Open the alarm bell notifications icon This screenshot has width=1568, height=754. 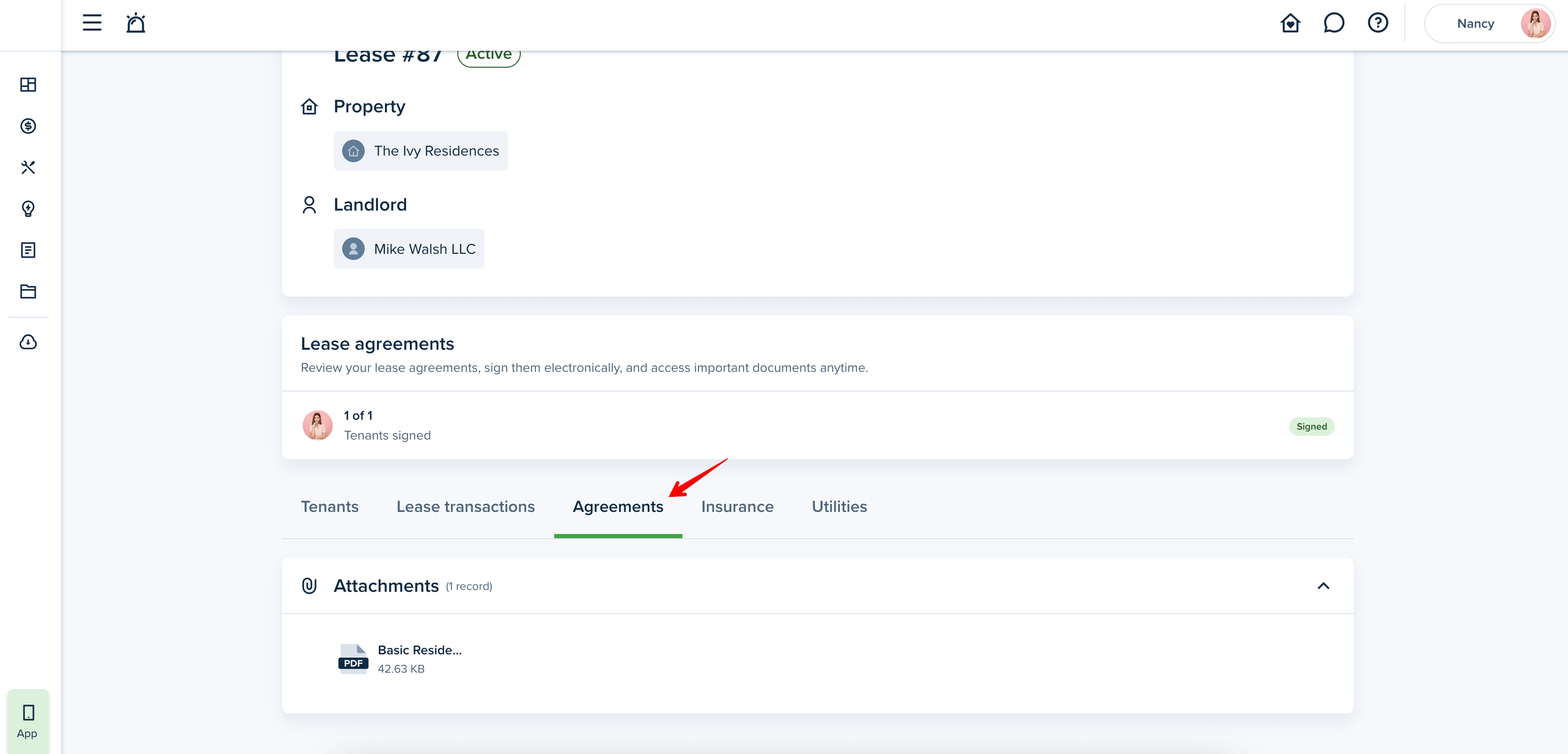(x=136, y=23)
